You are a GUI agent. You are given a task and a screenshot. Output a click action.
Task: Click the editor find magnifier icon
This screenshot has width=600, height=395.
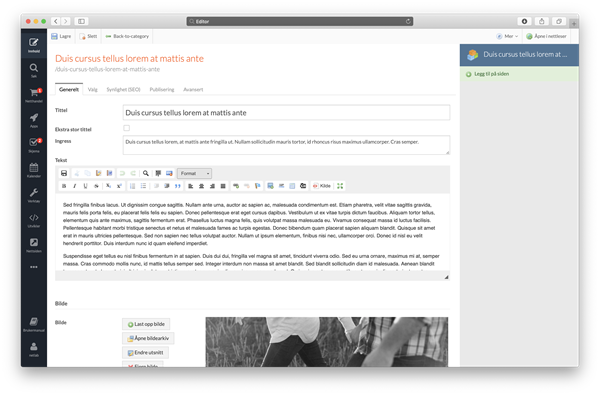tap(146, 173)
